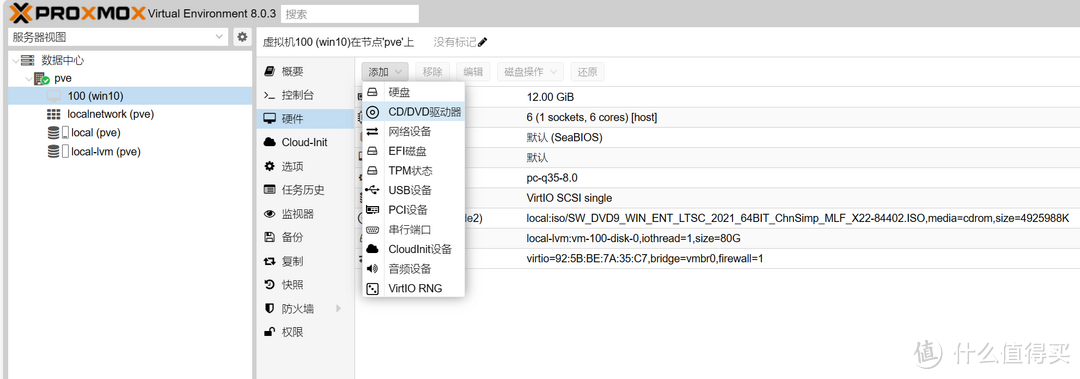Viewport: 1080px width, 379px height.
Task: Select the 默认 (SeaBIOS) row
Action: tap(717, 137)
